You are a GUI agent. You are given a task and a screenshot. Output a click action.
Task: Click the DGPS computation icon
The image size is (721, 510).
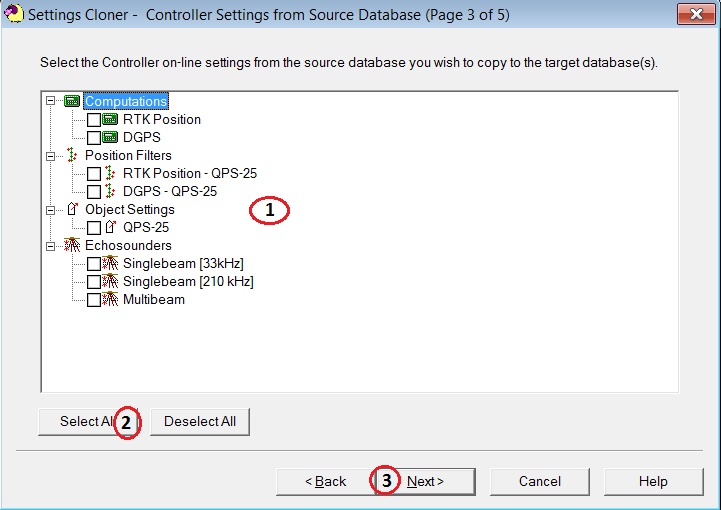[x=110, y=137]
